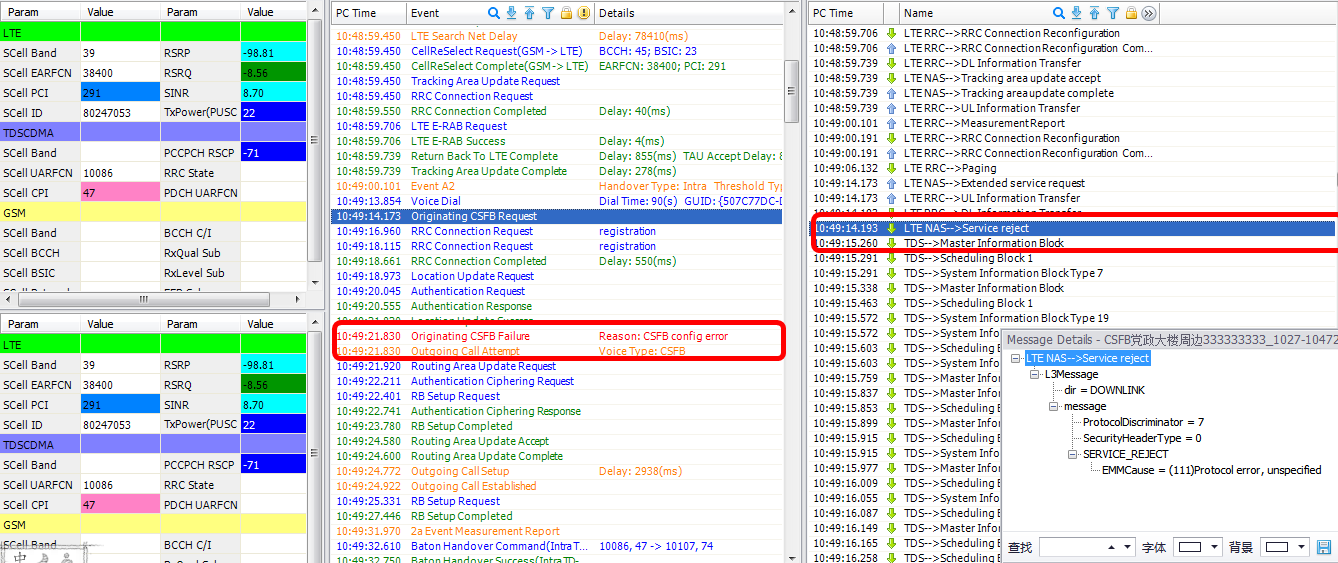Click the 背景 background color swatch box

click(1276, 548)
